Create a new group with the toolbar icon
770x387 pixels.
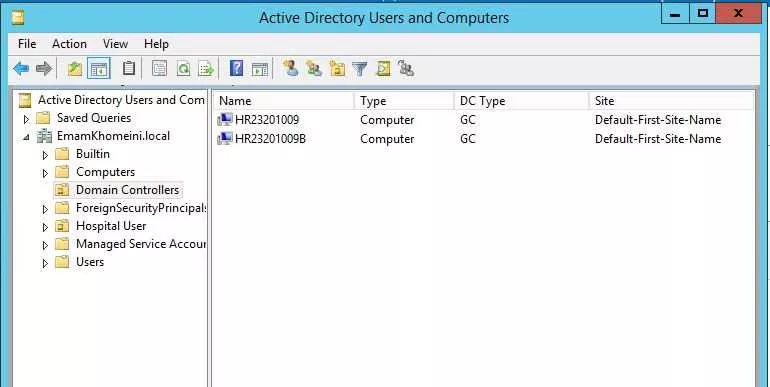[x=314, y=68]
